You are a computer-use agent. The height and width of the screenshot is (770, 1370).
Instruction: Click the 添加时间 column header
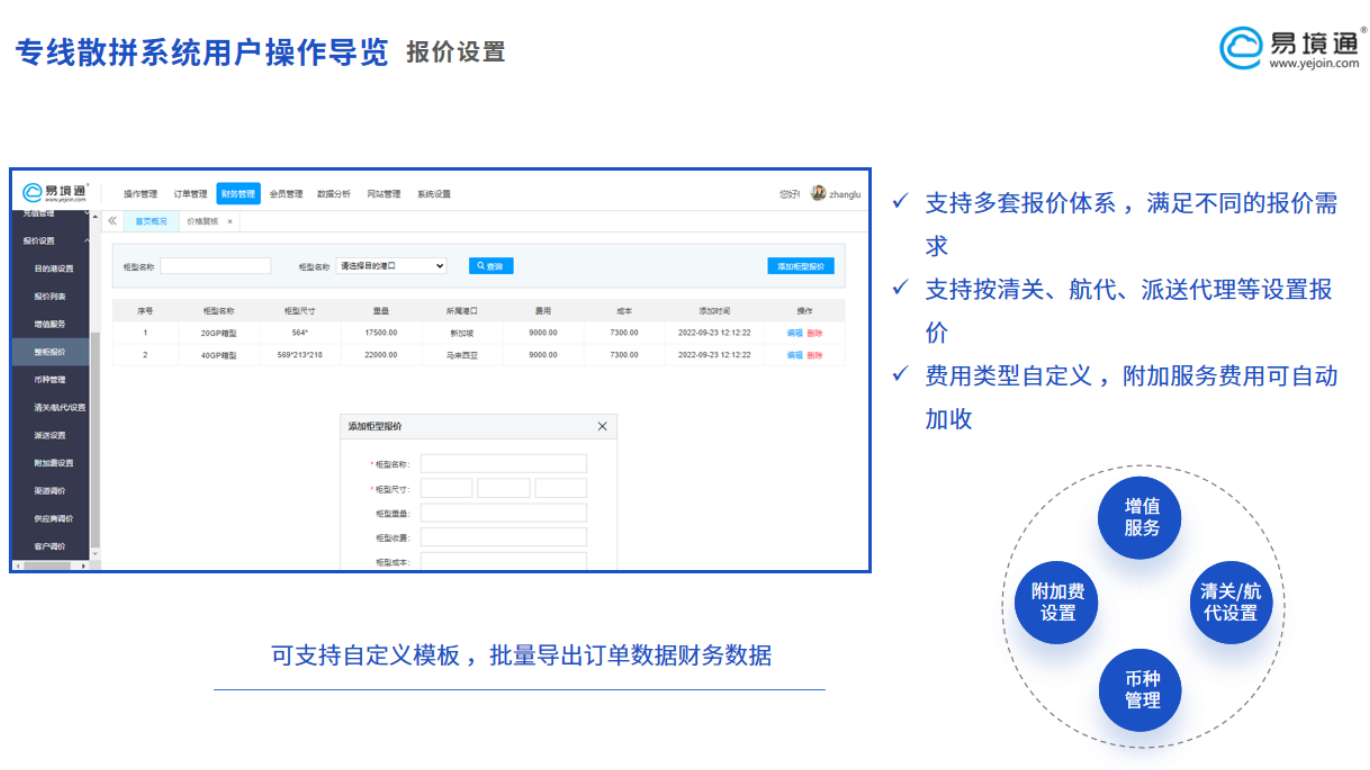coord(714,311)
